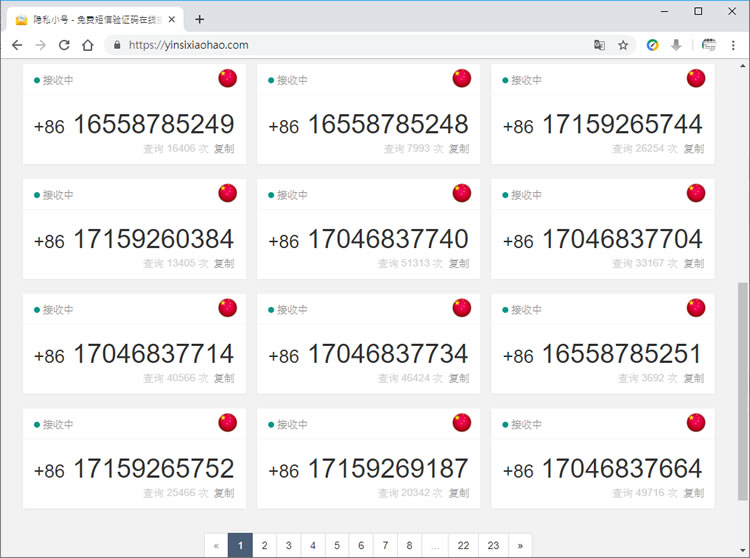Click the profile avatar in the toolbar
750x558 pixels.
(x=709, y=45)
